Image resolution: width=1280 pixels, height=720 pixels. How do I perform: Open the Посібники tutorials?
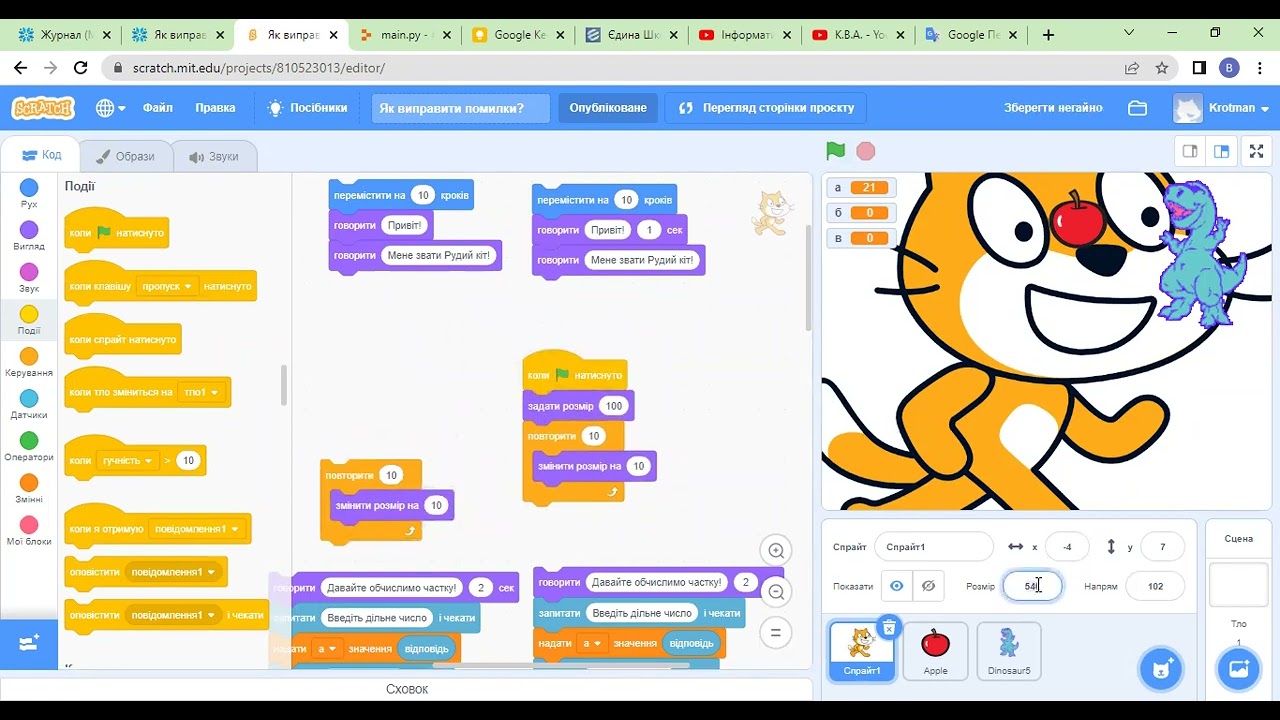pyautogui.click(x=308, y=107)
